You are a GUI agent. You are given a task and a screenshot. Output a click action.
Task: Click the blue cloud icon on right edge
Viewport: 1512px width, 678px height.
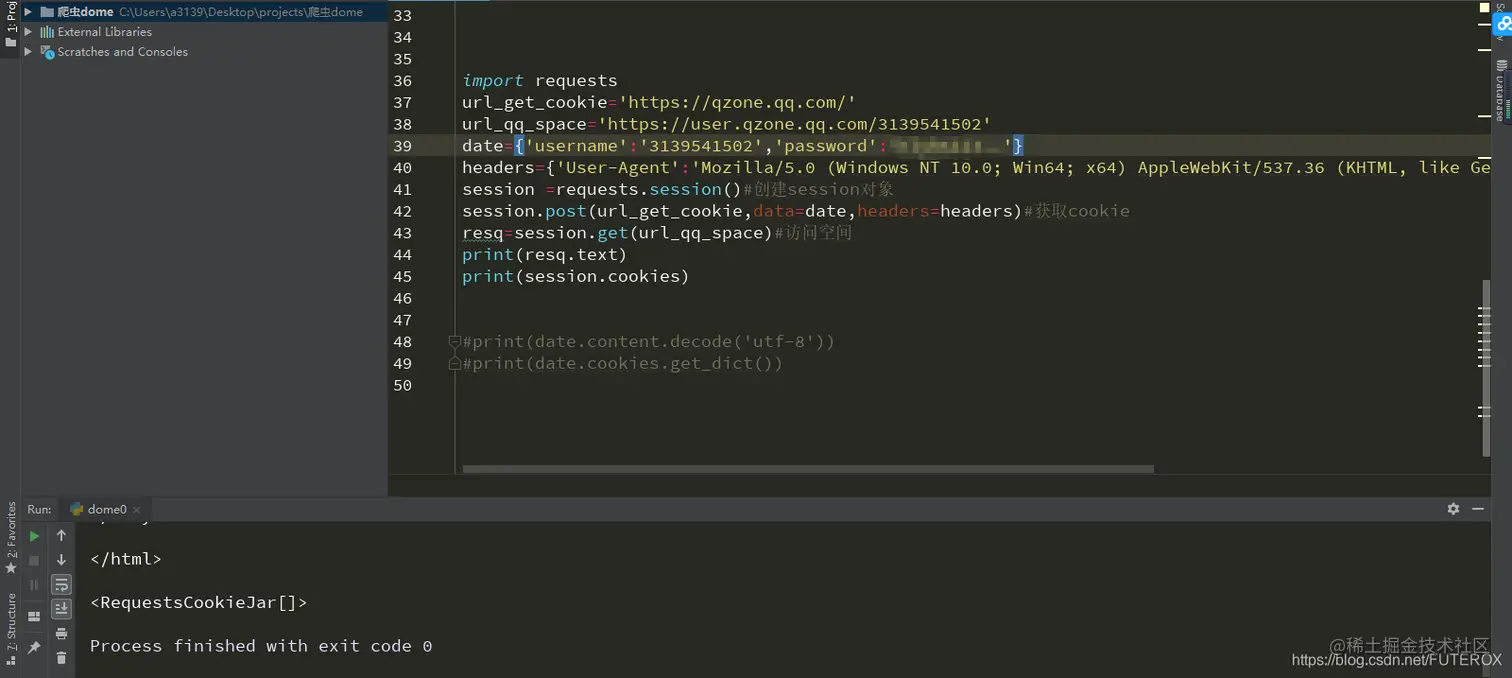1503,23
